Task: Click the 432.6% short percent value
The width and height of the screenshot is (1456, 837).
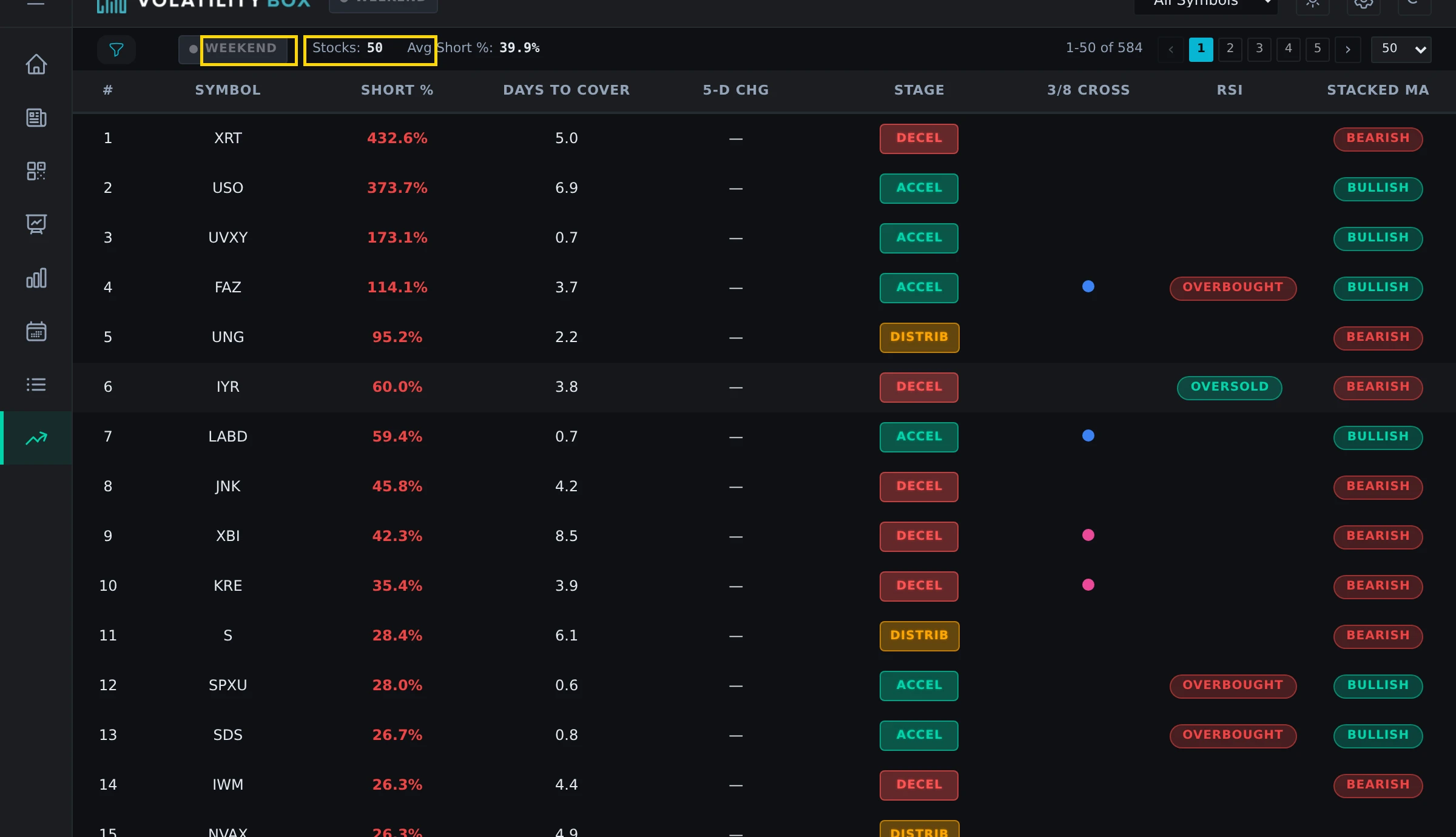Action: click(397, 138)
